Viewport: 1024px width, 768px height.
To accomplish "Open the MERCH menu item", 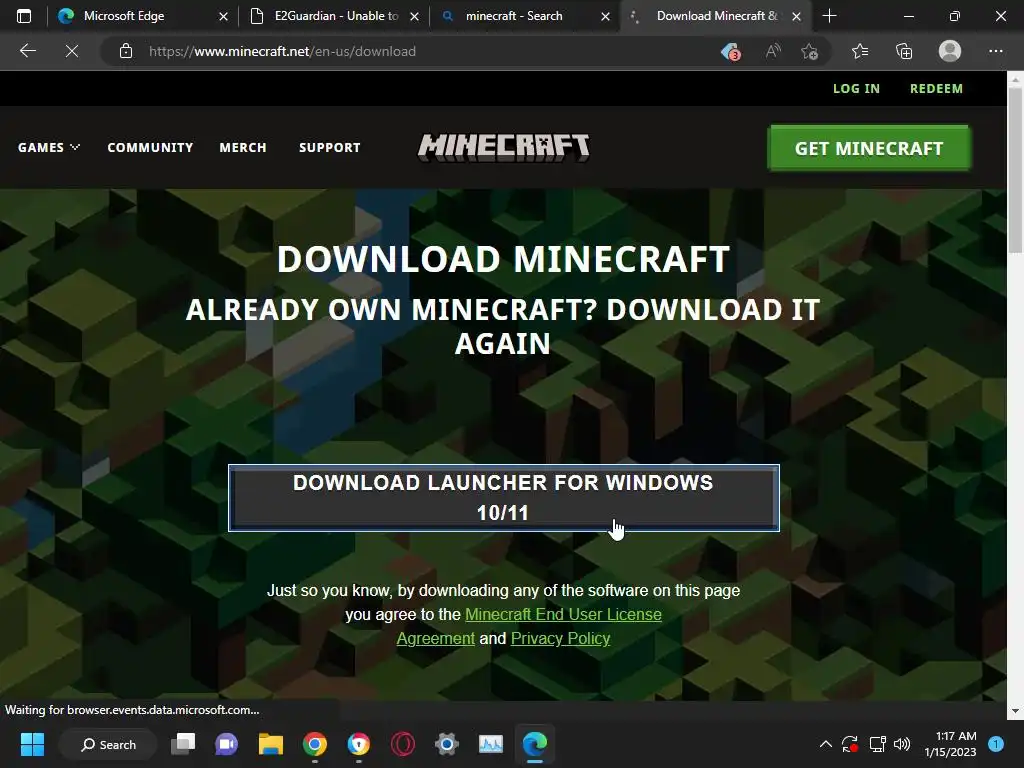I will point(243,148).
